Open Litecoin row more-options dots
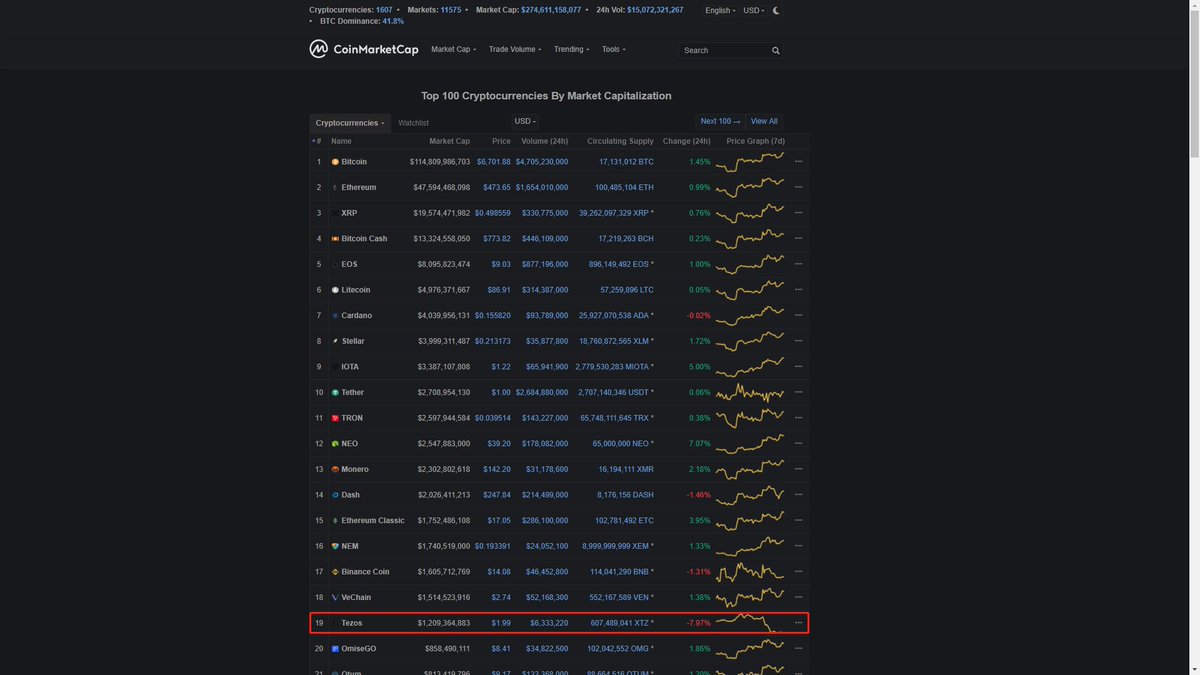Viewport: 1200px width, 675px height. (x=798, y=290)
